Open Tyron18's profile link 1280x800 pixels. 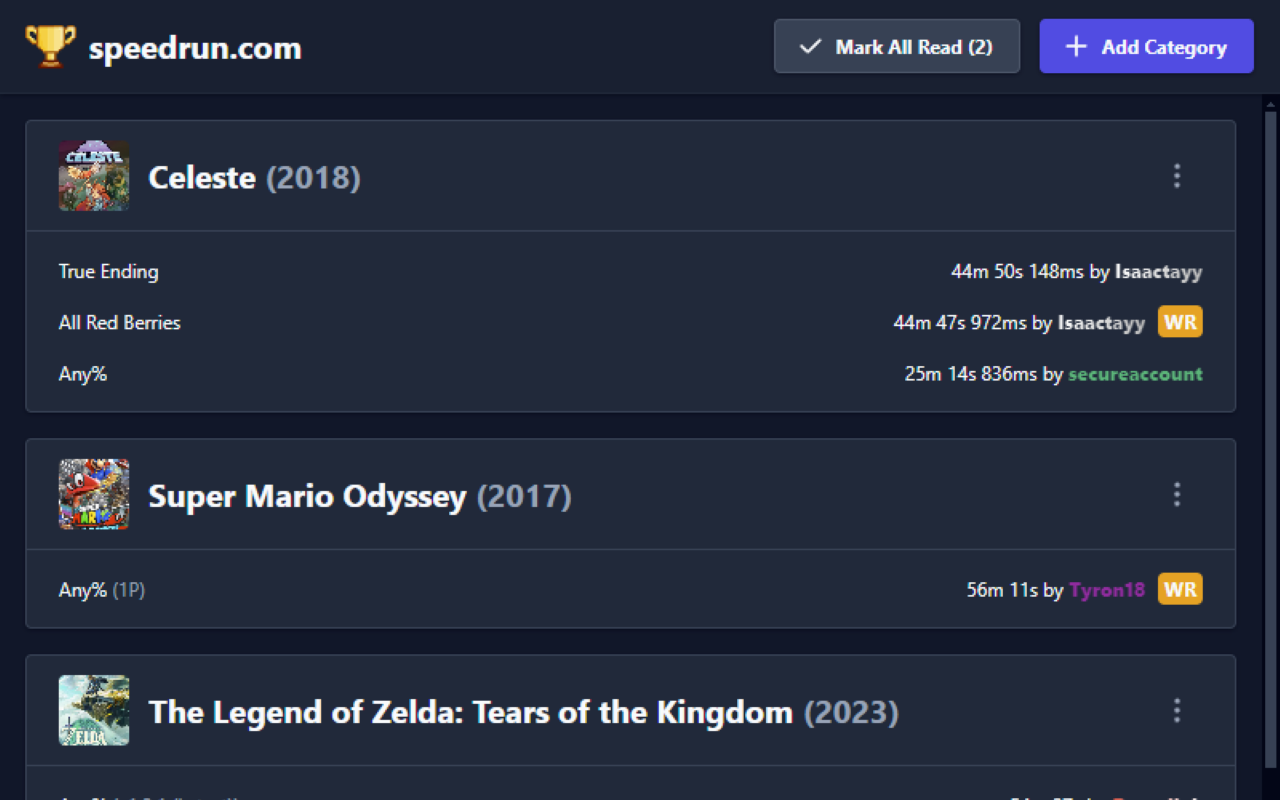coord(1107,590)
